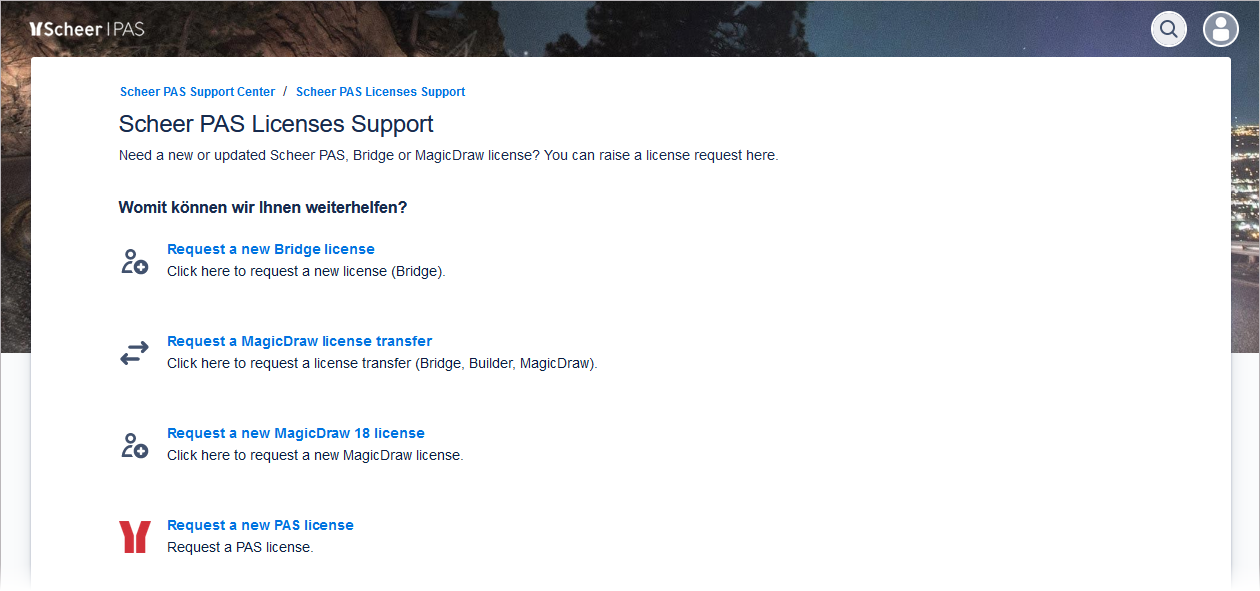The height and width of the screenshot is (591, 1260).
Task: Click the license transfer description text
Action: coord(382,363)
